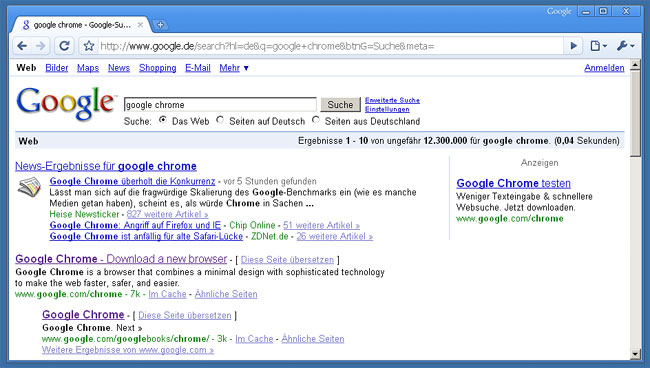Open the Erweiterte Suche link
The height and width of the screenshot is (368, 650).
392,100
